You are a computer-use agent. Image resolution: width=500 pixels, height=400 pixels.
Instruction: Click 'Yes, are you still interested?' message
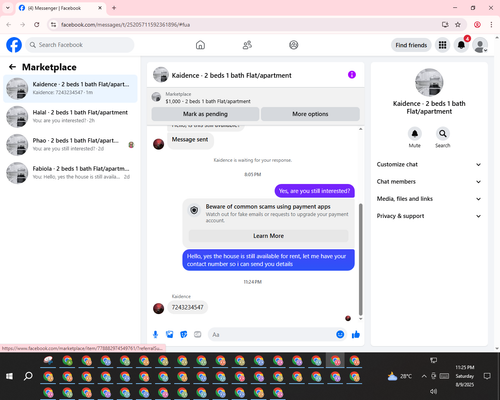pyautogui.click(x=314, y=191)
